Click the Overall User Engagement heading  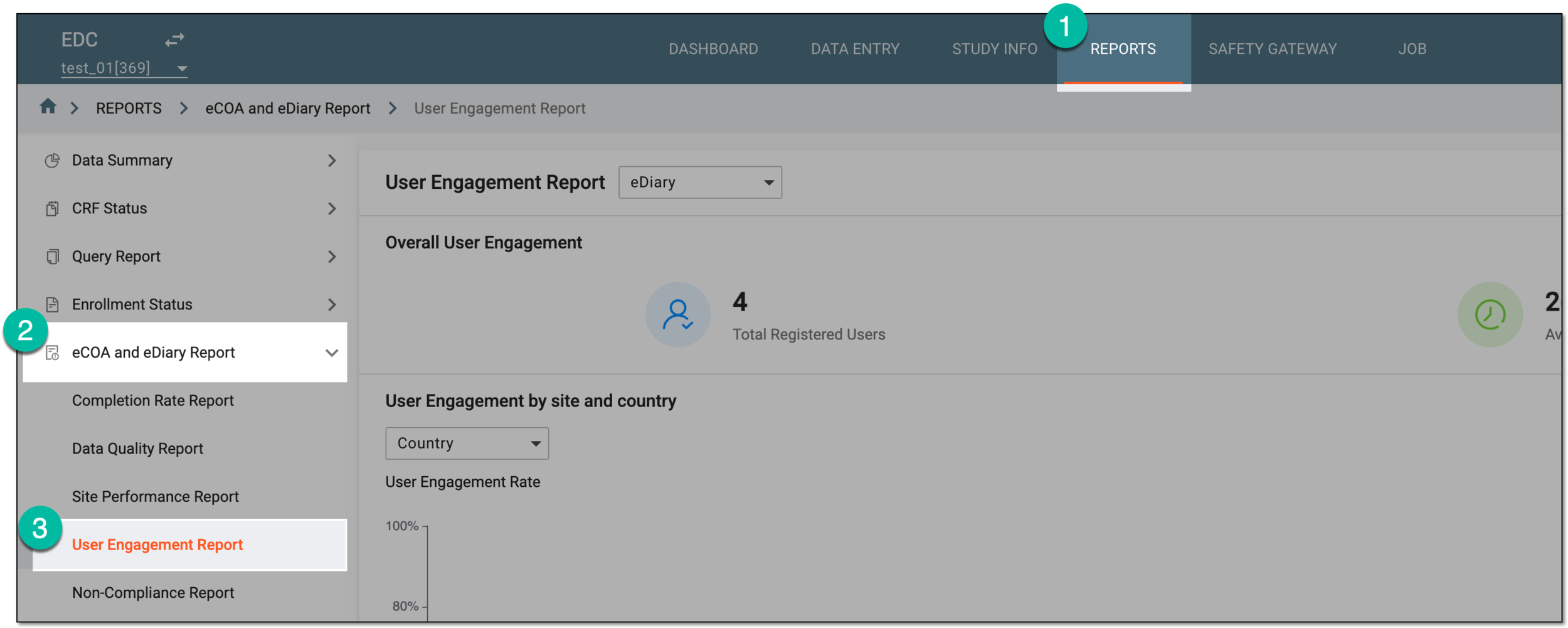pos(484,243)
